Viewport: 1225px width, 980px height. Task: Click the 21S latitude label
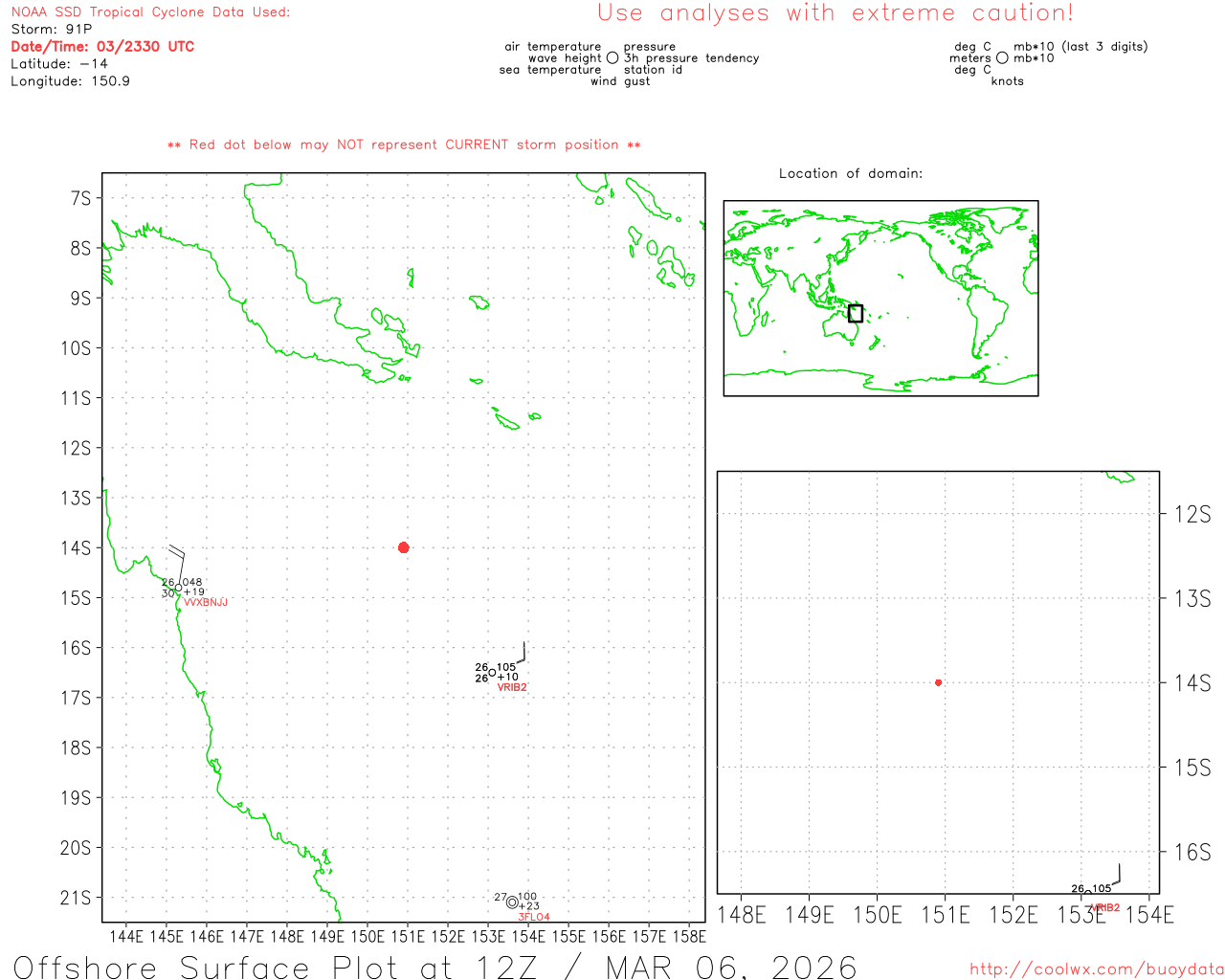click(76, 898)
